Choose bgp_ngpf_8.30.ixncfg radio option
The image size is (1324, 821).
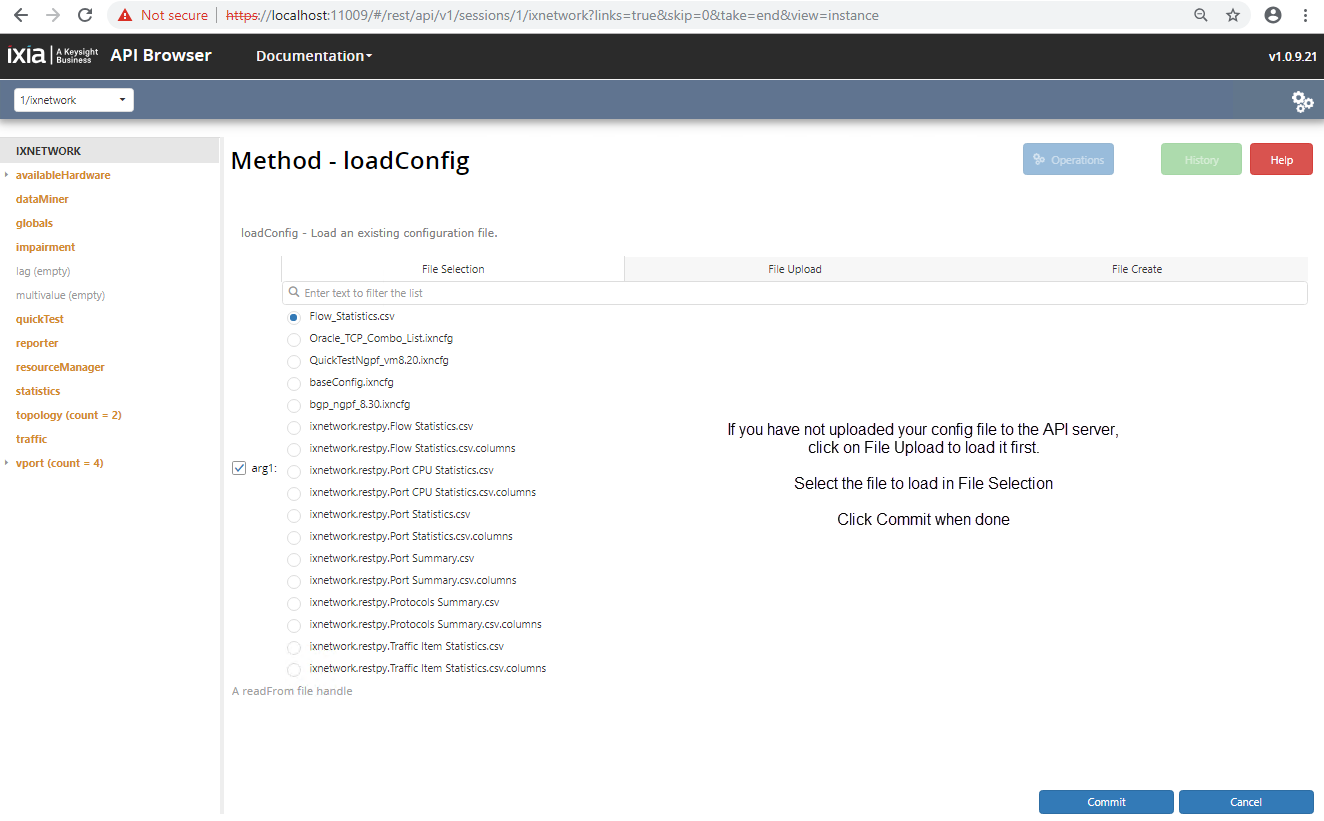[x=294, y=405]
